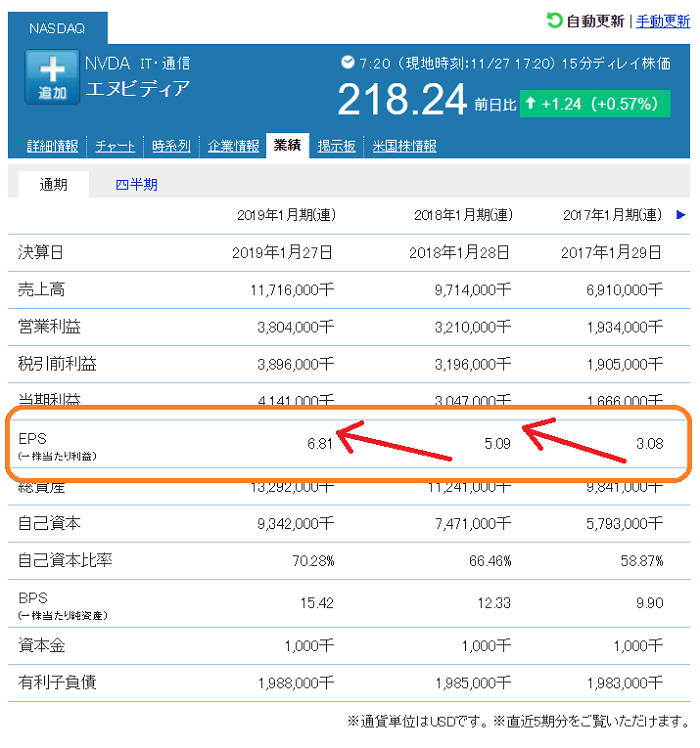Click the BPS row label
Viewport: 700px width, 748px height.
tap(33, 598)
